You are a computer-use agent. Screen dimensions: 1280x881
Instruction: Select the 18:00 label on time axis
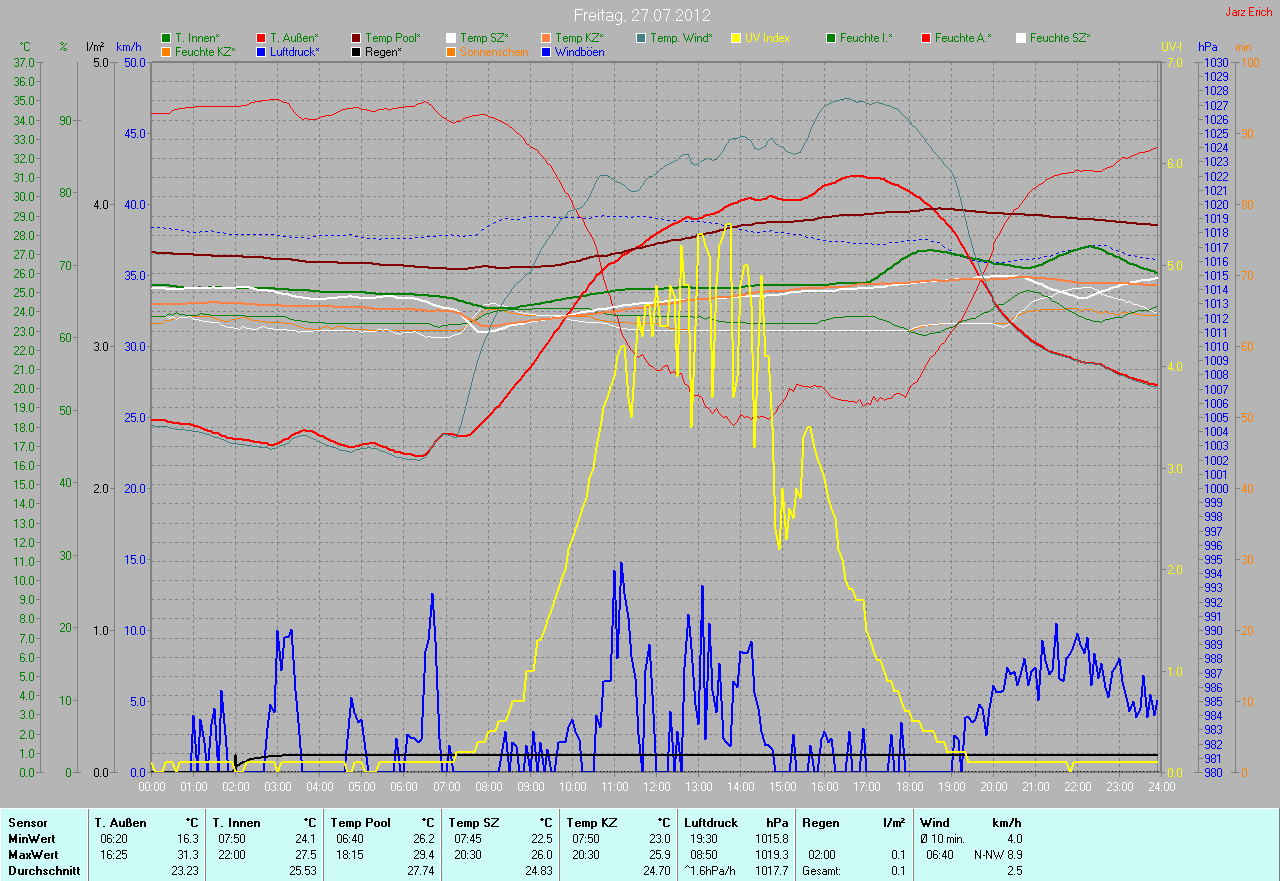[x=908, y=787]
